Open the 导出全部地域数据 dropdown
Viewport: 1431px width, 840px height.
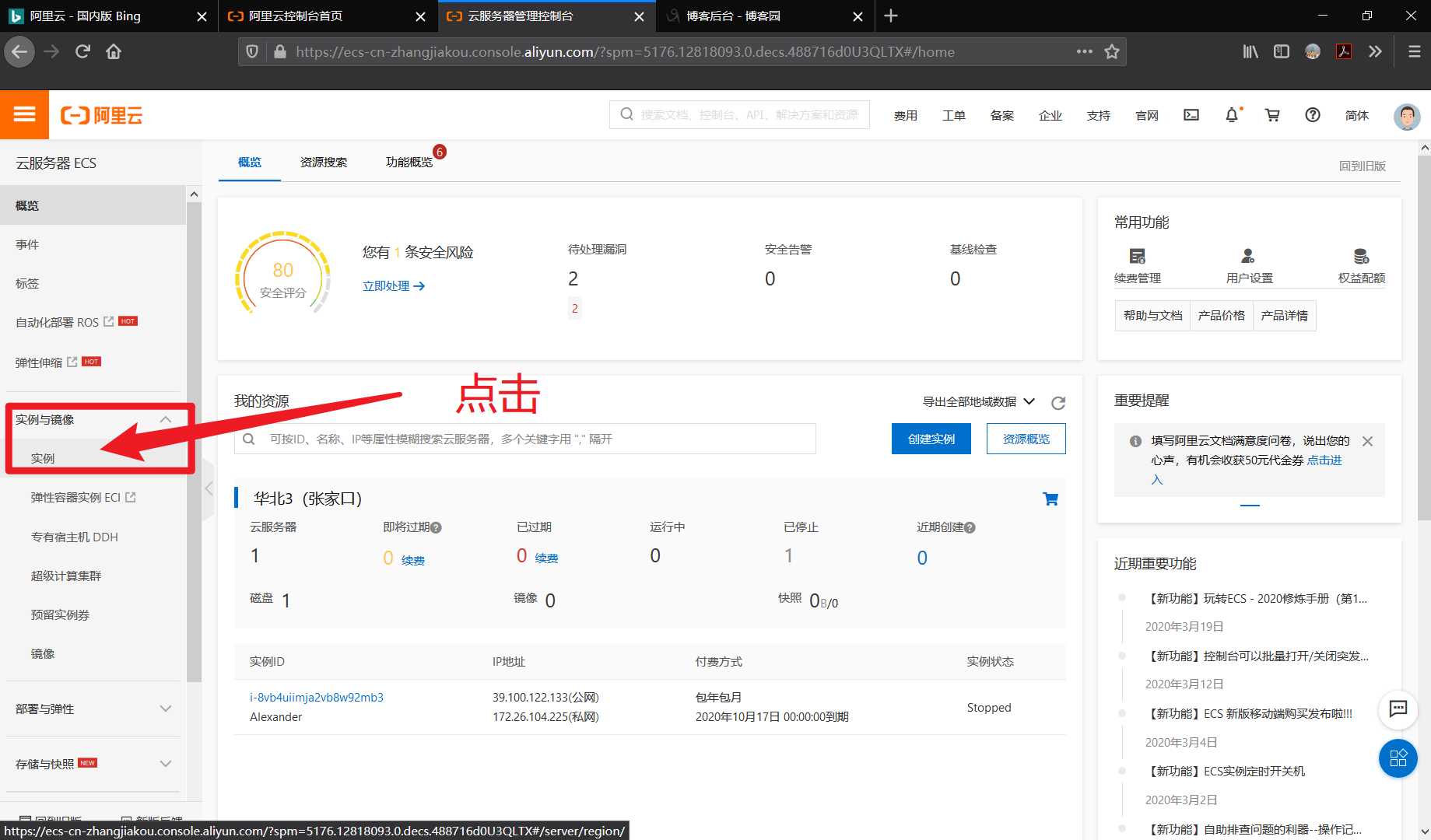pos(978,401)
